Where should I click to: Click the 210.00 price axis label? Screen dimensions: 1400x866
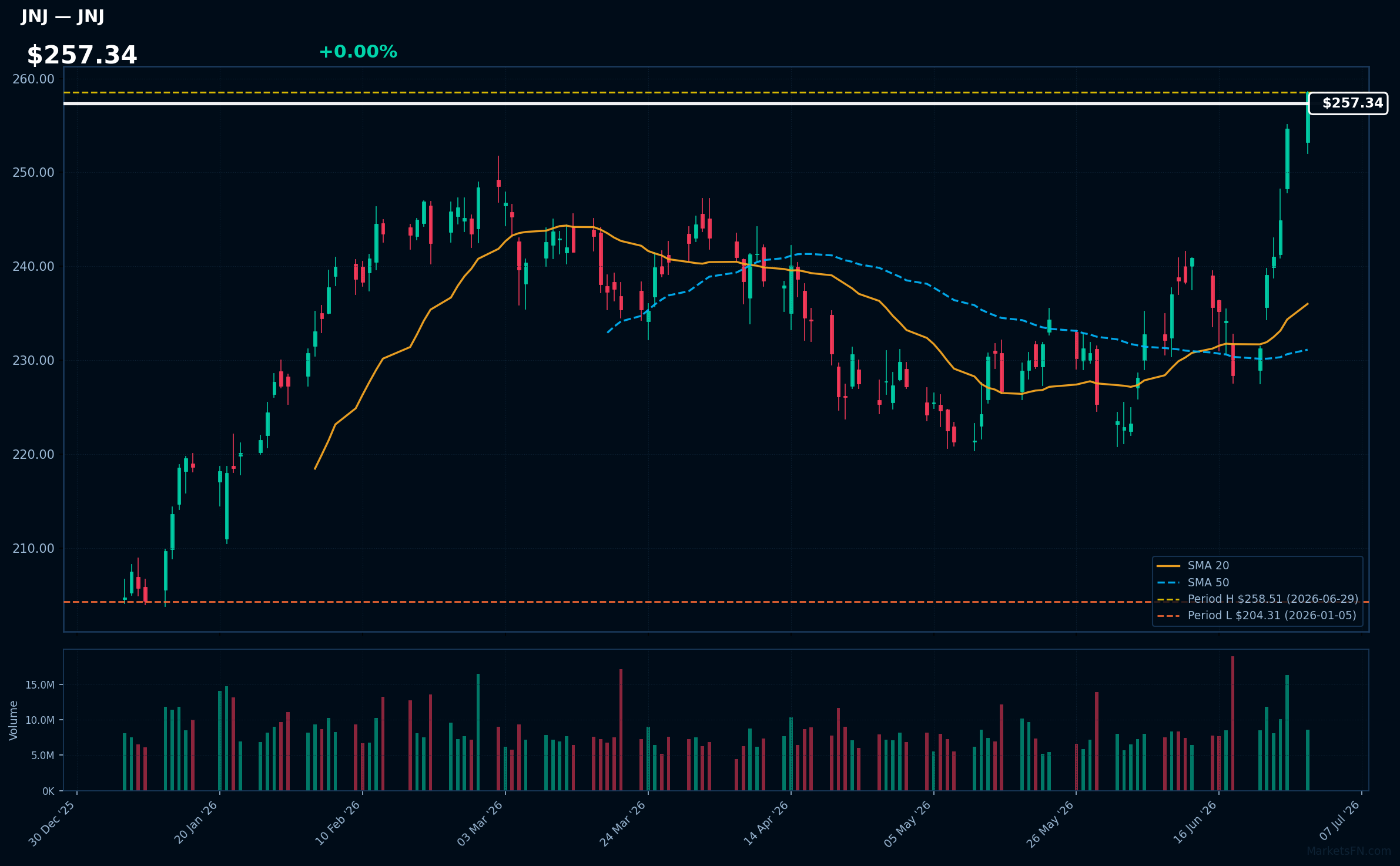[x=34, y=548]
